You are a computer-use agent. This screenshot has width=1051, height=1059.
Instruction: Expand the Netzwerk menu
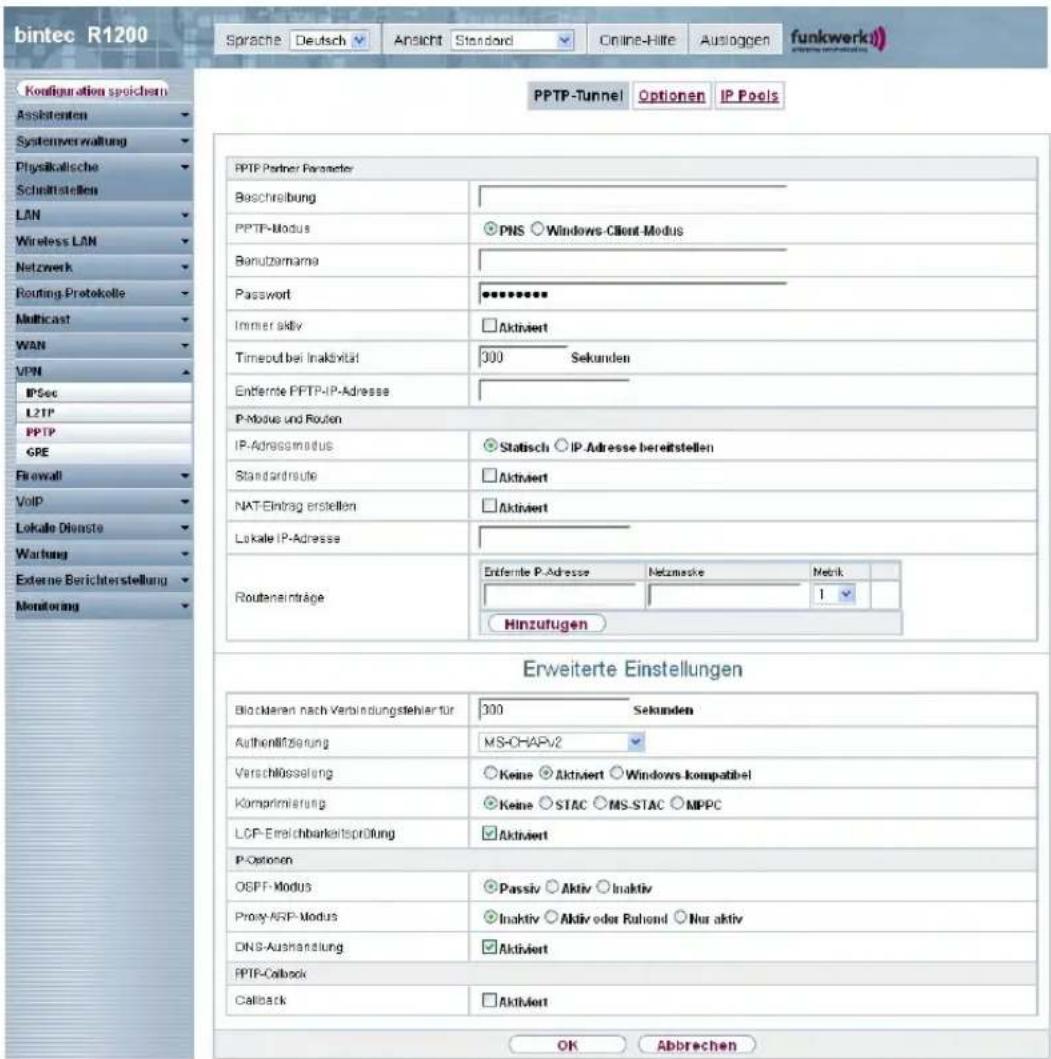[101, 267]
